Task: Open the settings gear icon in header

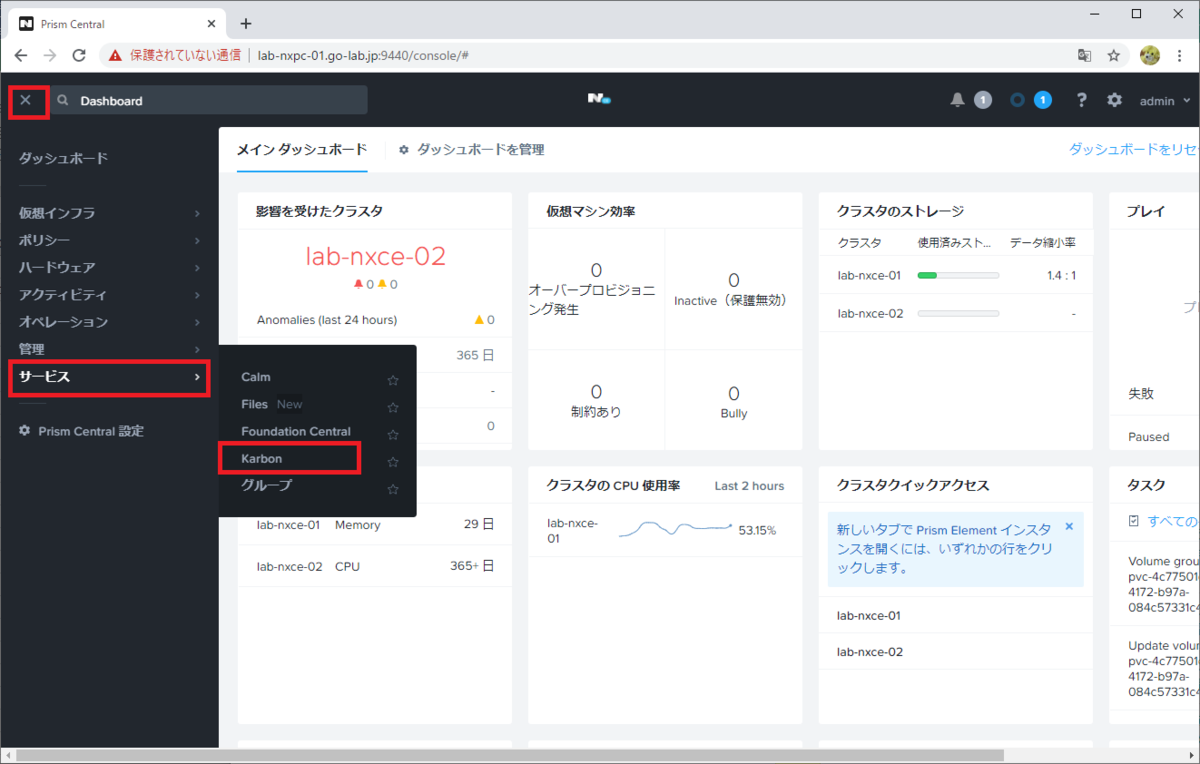Action: (x=1114, y=100)
